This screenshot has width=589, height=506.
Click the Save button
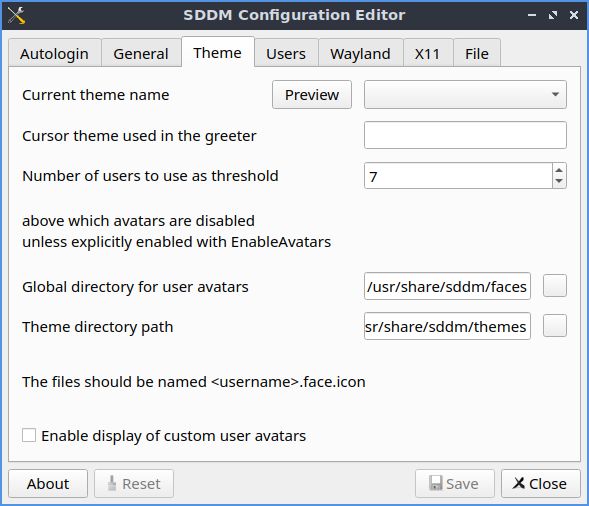(x=455, y=484)
